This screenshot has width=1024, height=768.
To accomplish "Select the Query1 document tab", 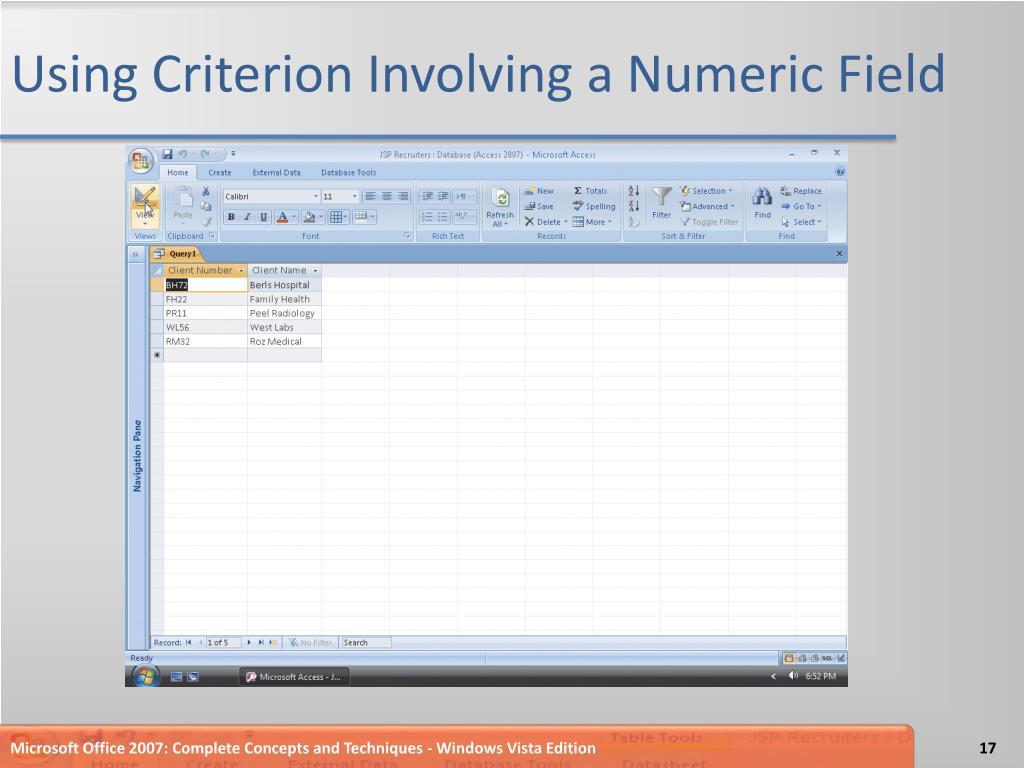I will click(176, 253).
